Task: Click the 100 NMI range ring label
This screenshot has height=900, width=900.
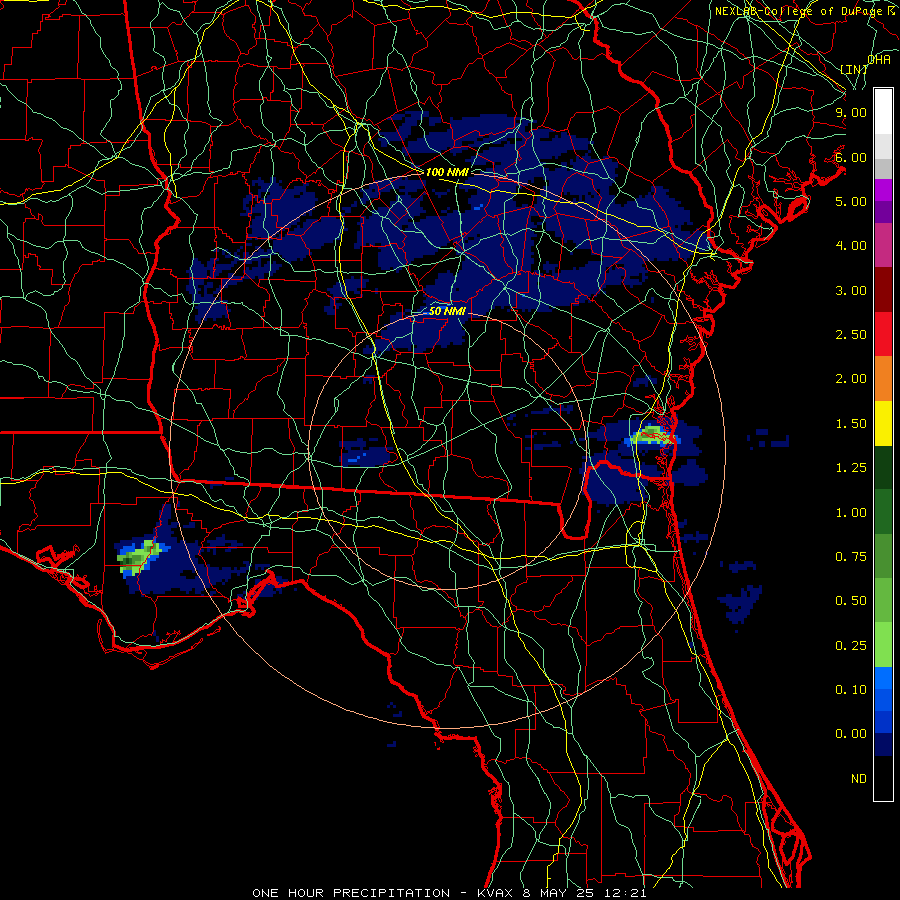Action: 447,172
